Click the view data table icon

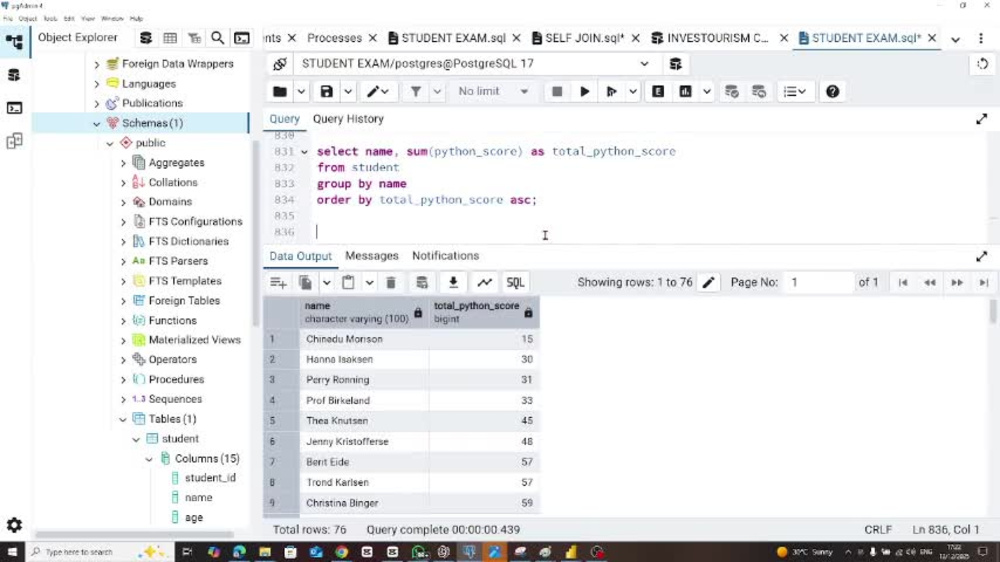tap(170, 38)
